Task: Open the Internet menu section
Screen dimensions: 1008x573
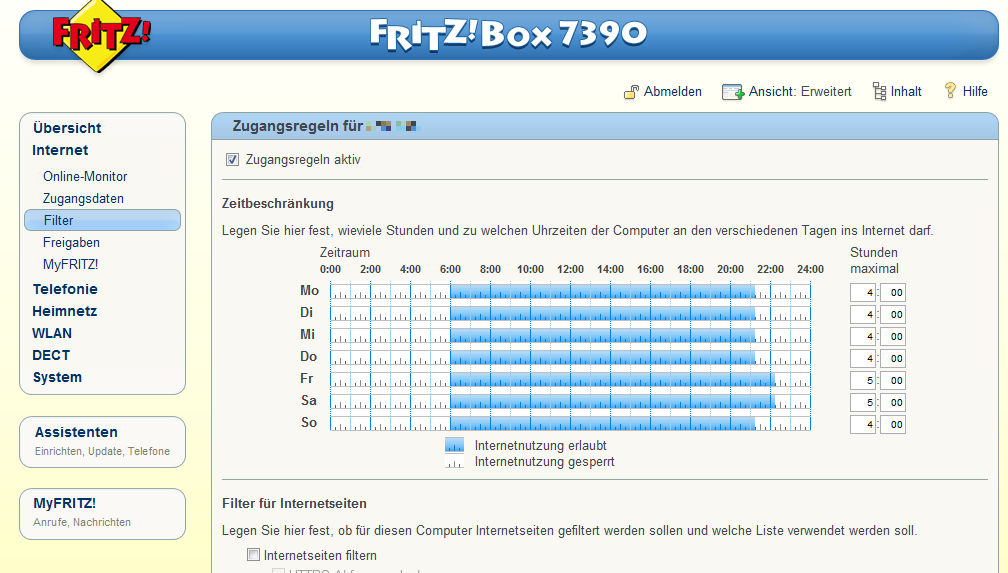Action: point(60,150)
